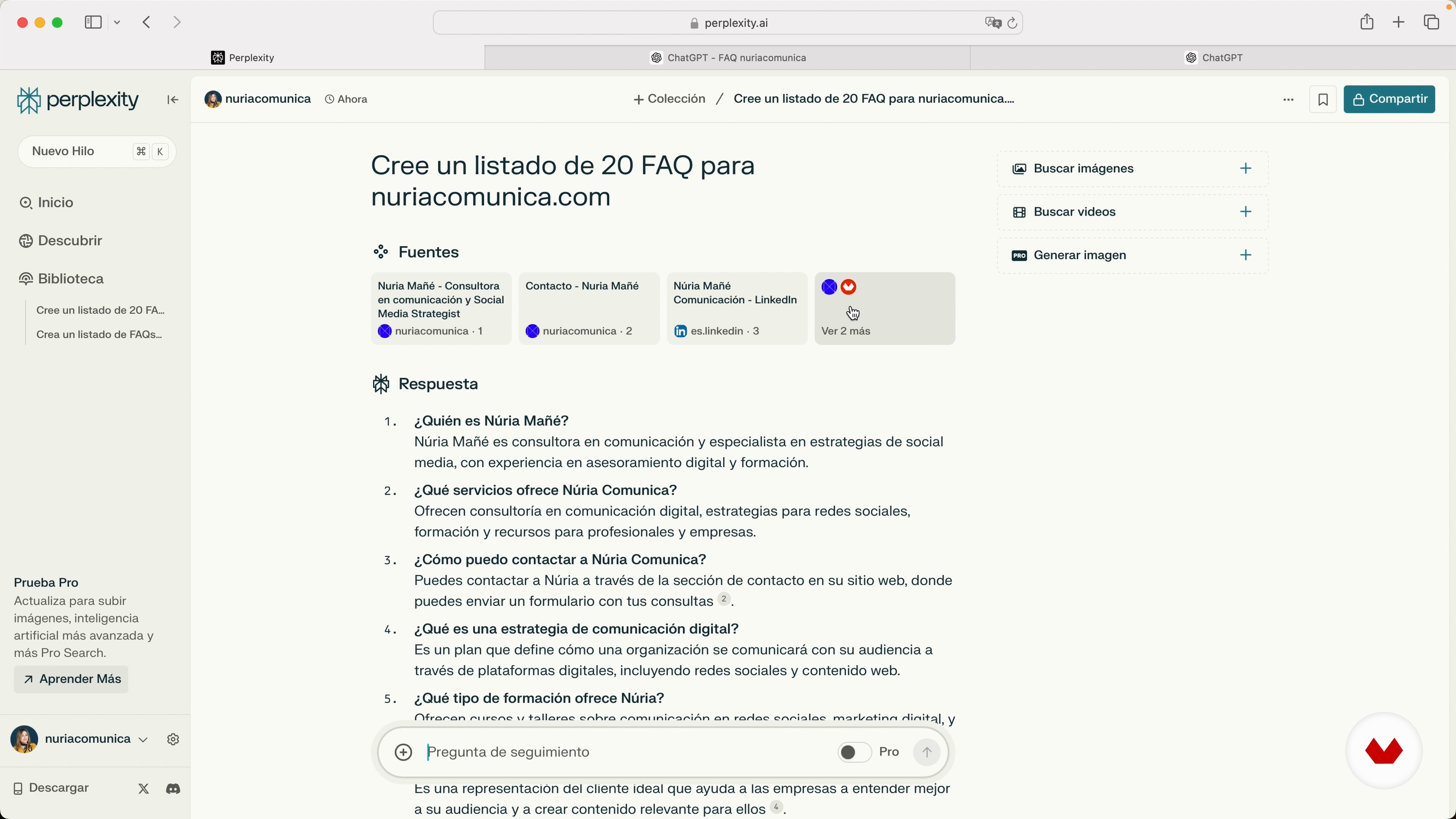
Task: Click Aprender Más about Pro
Action: pyautogui.click(x=71, y=679)
